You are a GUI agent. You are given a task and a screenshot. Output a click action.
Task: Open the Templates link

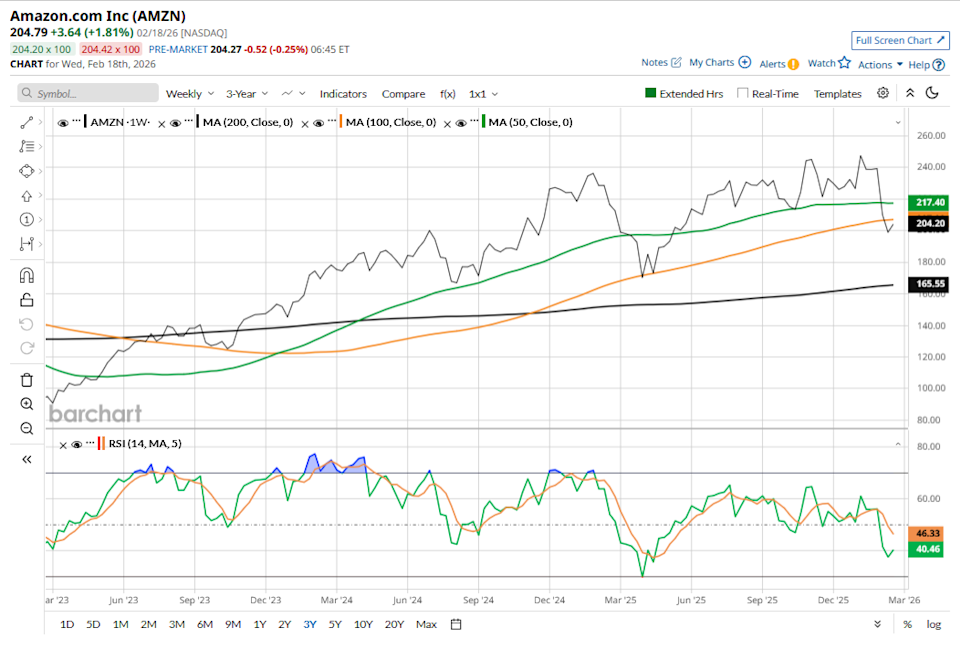click(837, 93)
